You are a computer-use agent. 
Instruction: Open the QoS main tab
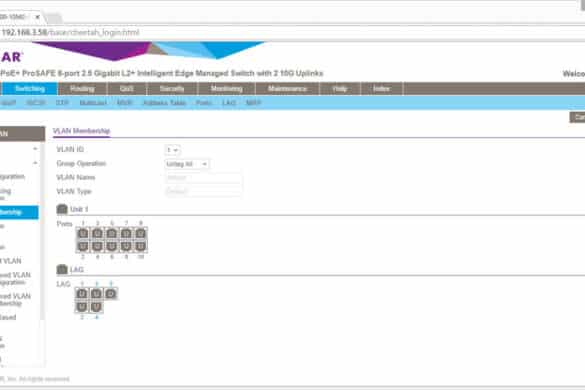tap(127, 89)
